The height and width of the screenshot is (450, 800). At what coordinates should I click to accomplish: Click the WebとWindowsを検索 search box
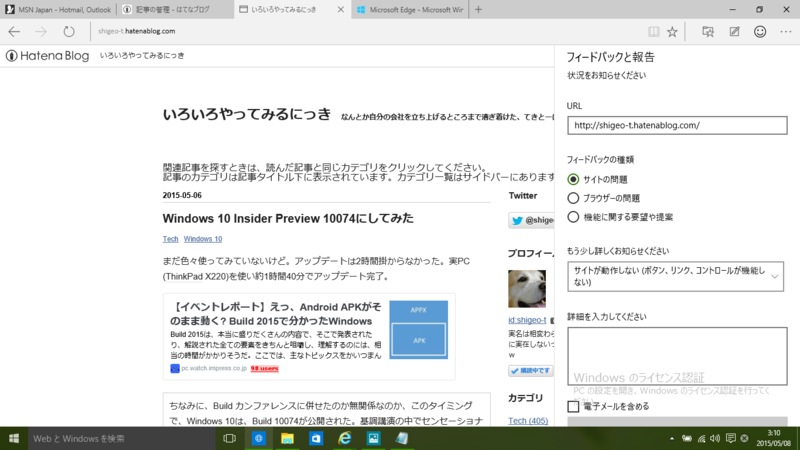click(x=121, y=438)
